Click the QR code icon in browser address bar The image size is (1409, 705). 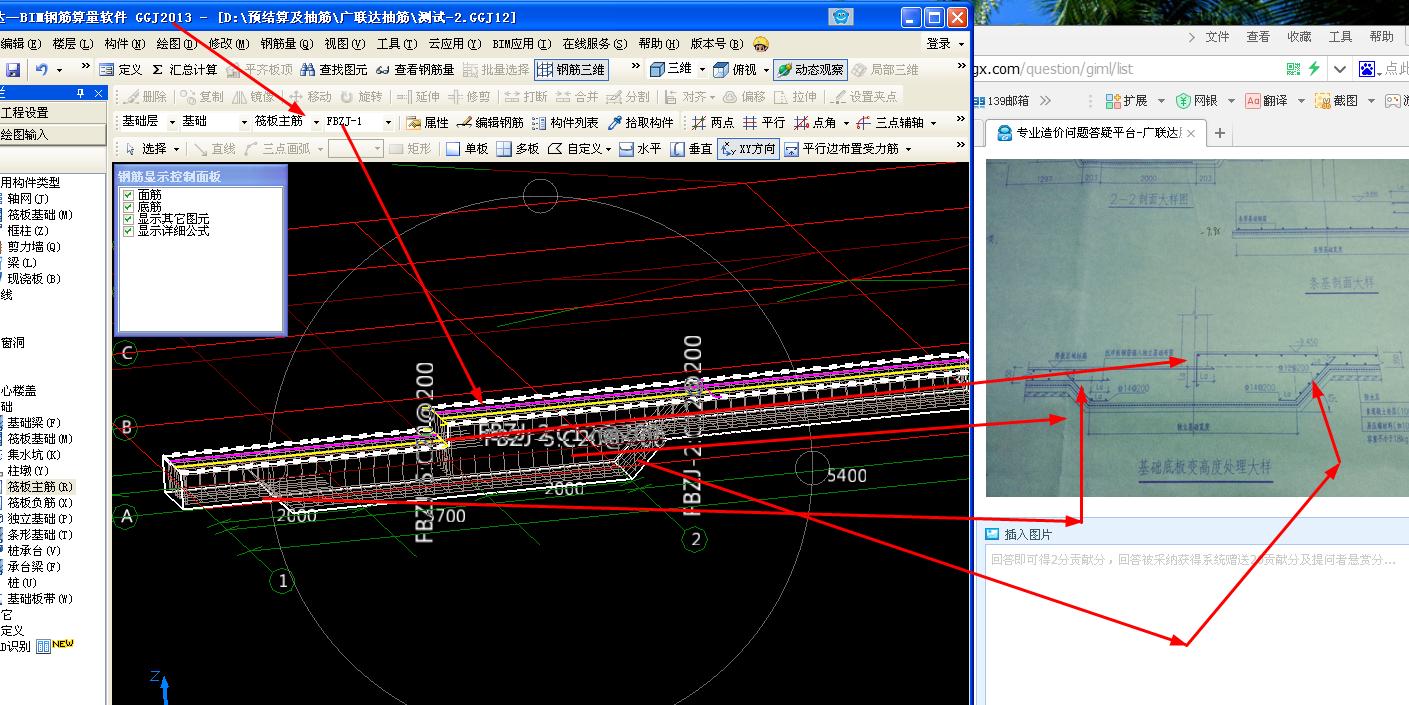pos(1293,69)
